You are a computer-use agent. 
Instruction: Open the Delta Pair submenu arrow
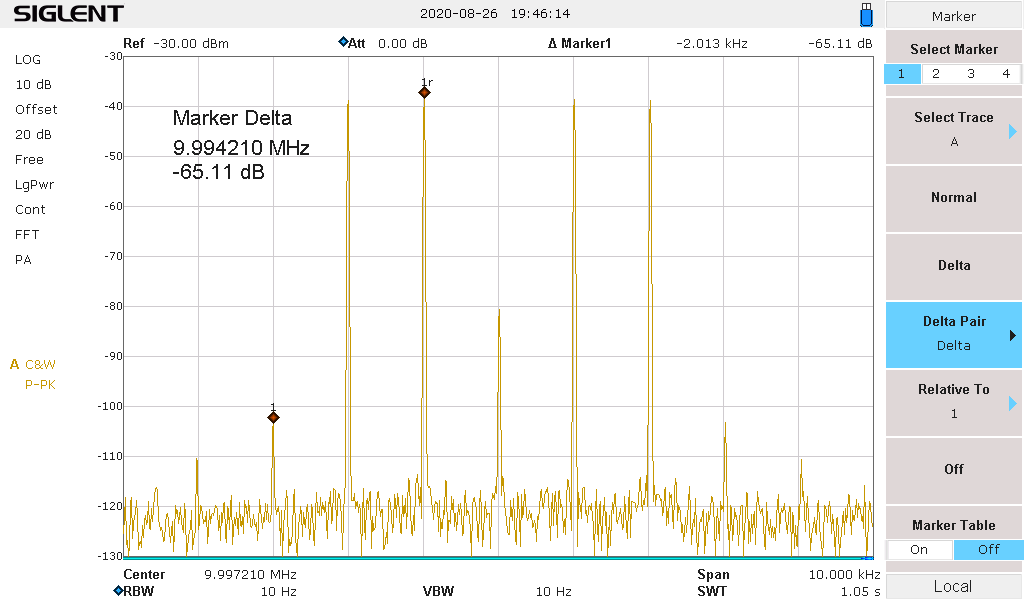(1012, 335)
